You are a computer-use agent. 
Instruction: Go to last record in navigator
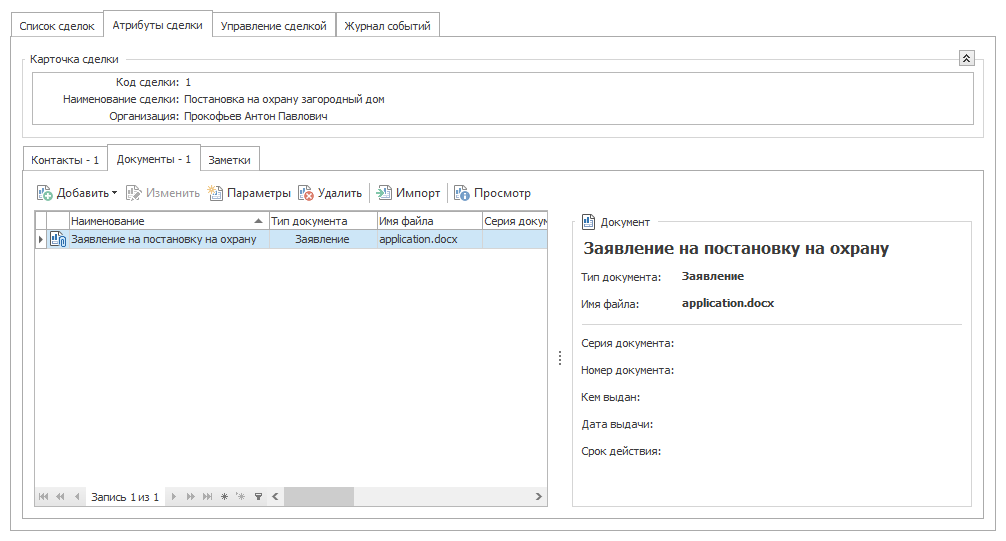[207, 497]
